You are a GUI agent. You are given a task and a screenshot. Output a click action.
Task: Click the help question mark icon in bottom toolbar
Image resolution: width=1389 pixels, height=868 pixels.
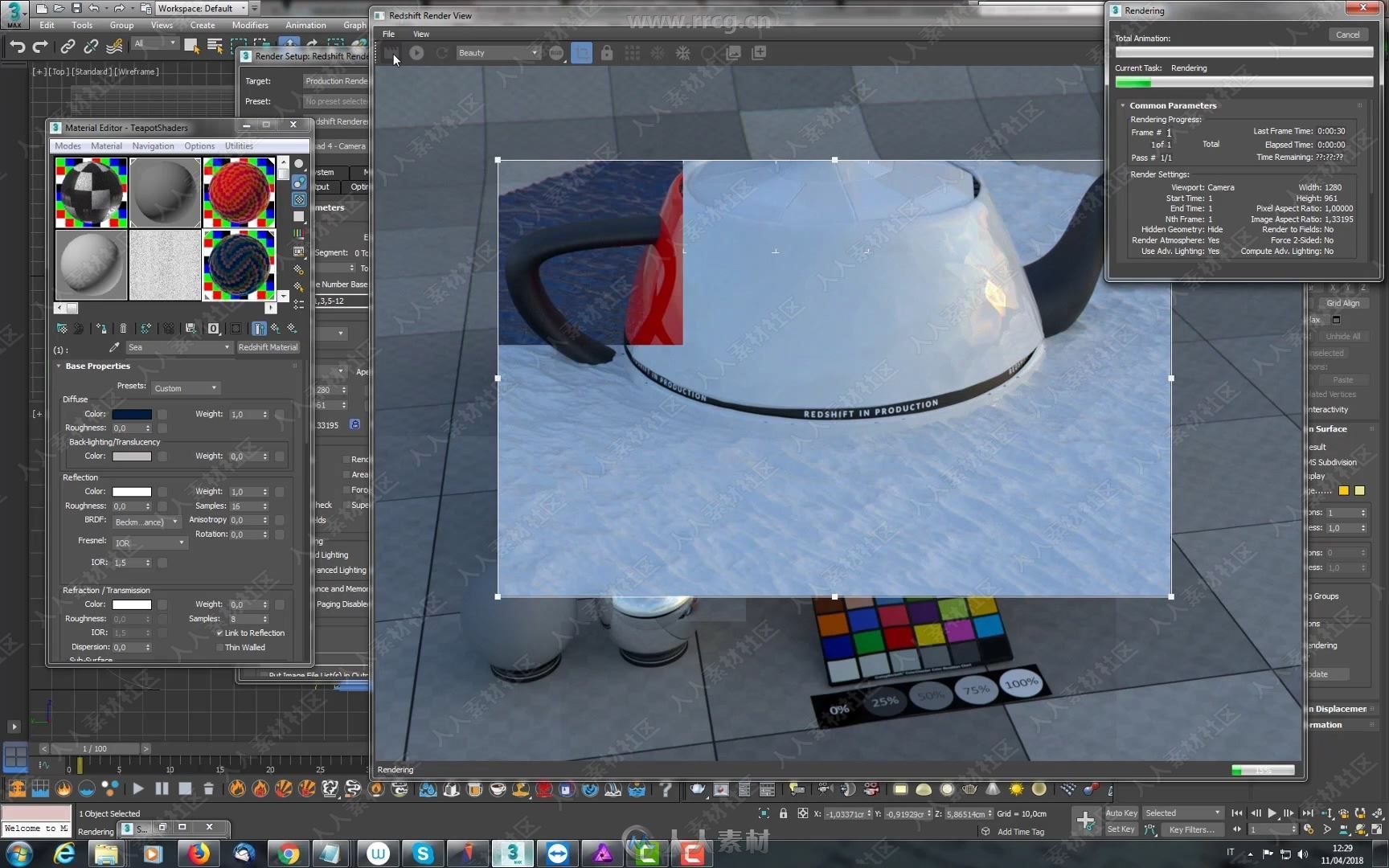click(x=666, y=789)
